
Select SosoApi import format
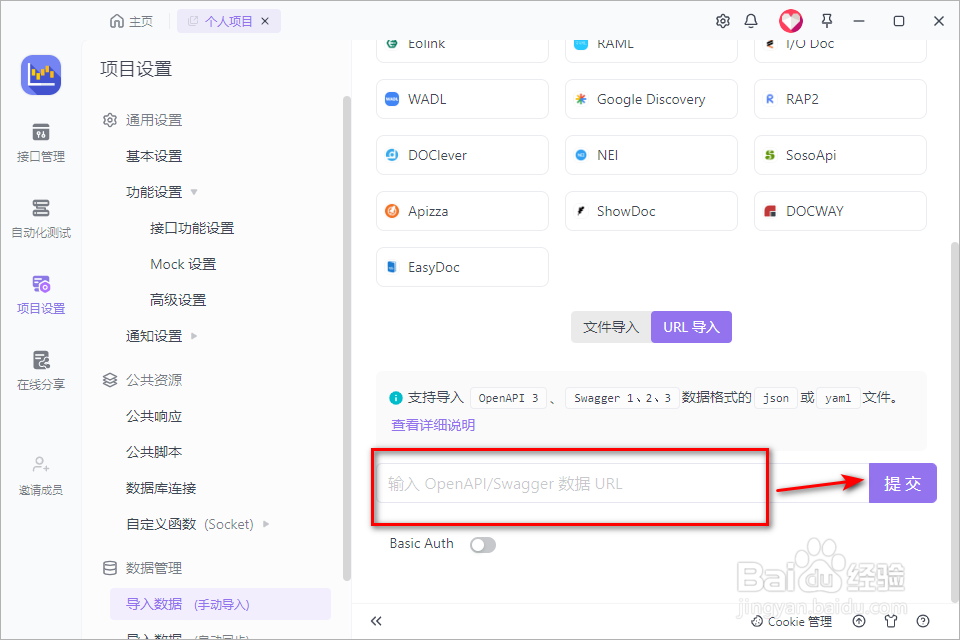click(x=840, y=155)
